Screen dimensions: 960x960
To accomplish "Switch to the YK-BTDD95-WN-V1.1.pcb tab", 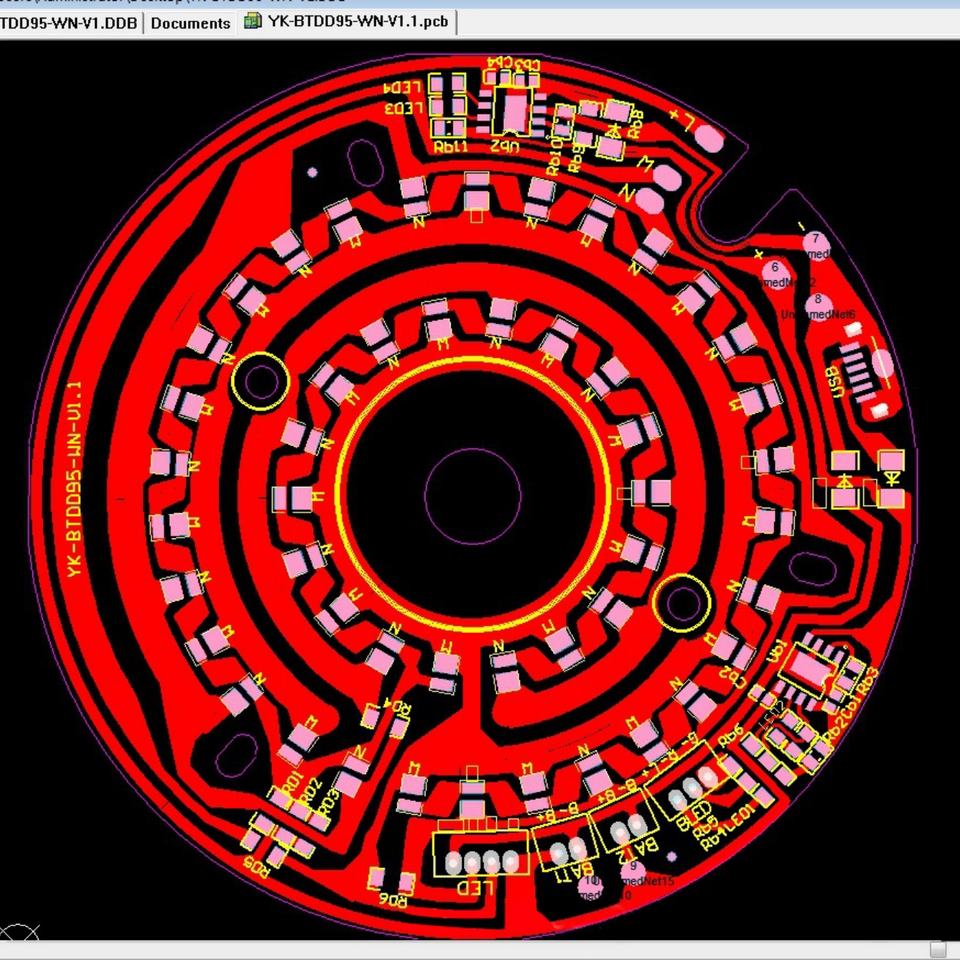I will tap(357, 21).
